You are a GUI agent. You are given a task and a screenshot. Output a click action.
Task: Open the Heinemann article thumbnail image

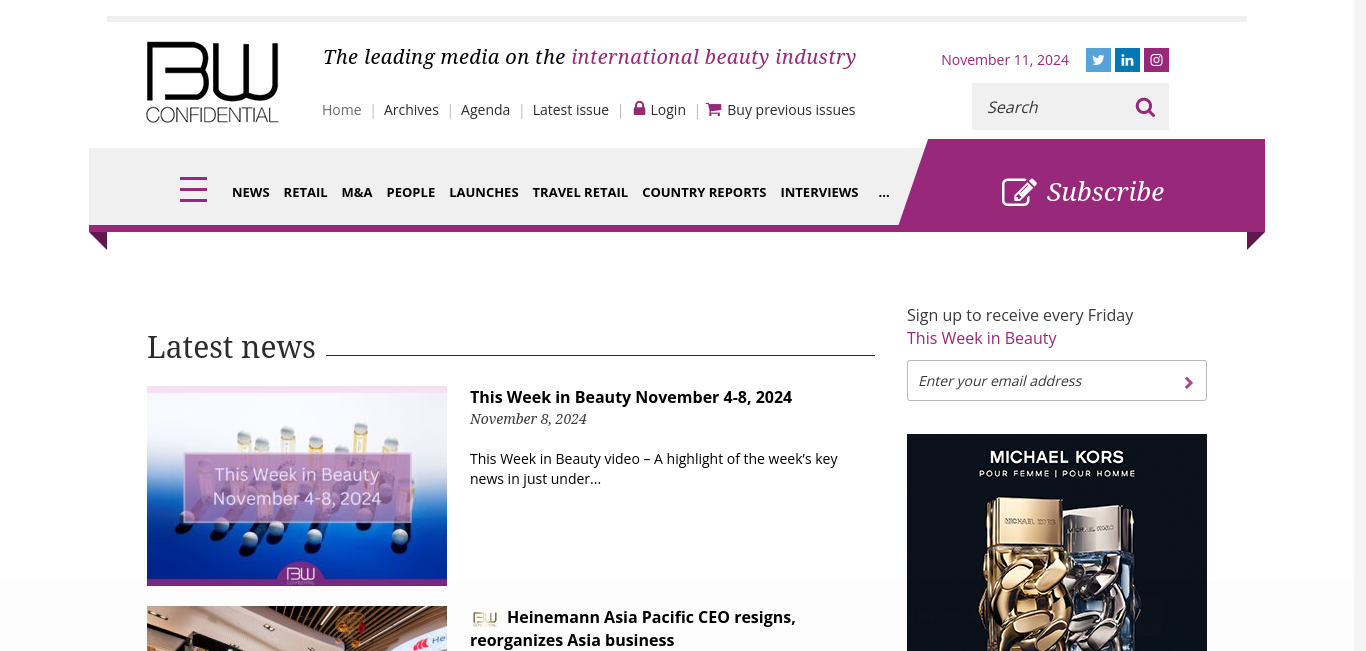pyautogui.click(x=297, y=628)
